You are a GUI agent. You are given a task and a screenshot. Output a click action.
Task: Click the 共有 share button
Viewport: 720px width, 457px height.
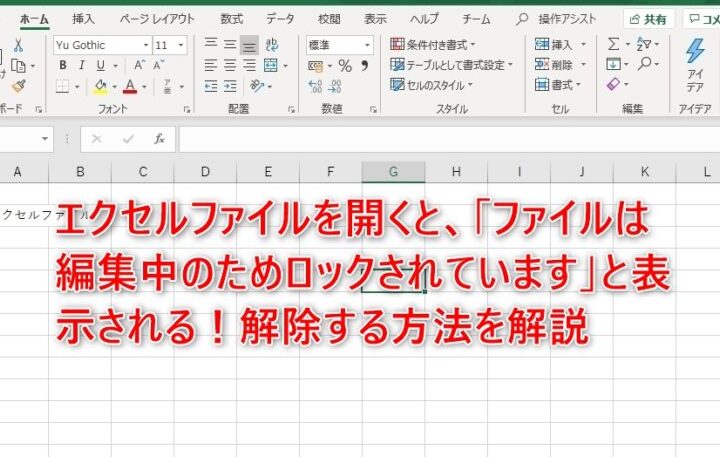click(x=648, y=18)
